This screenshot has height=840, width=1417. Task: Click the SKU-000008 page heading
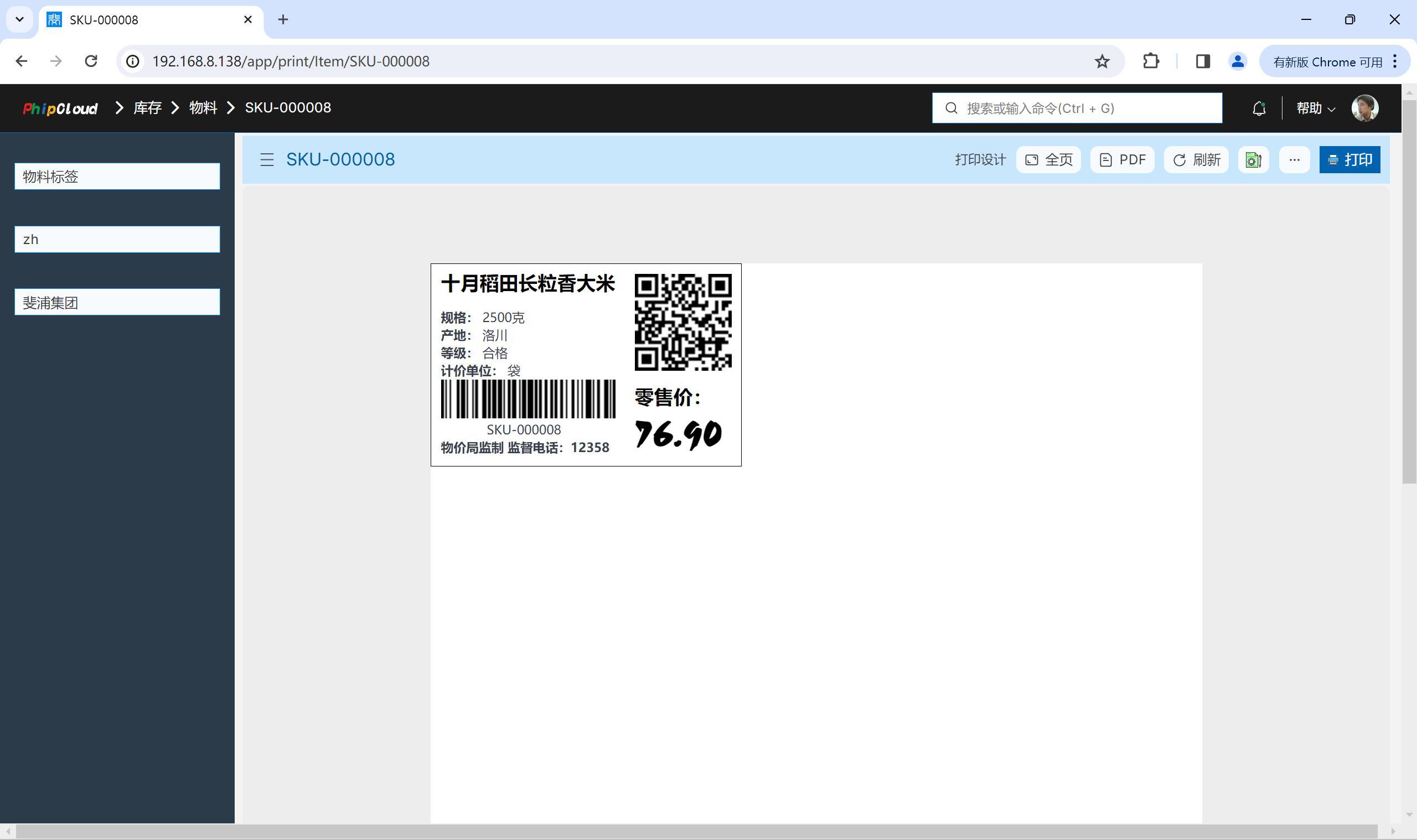click(340, 159)
